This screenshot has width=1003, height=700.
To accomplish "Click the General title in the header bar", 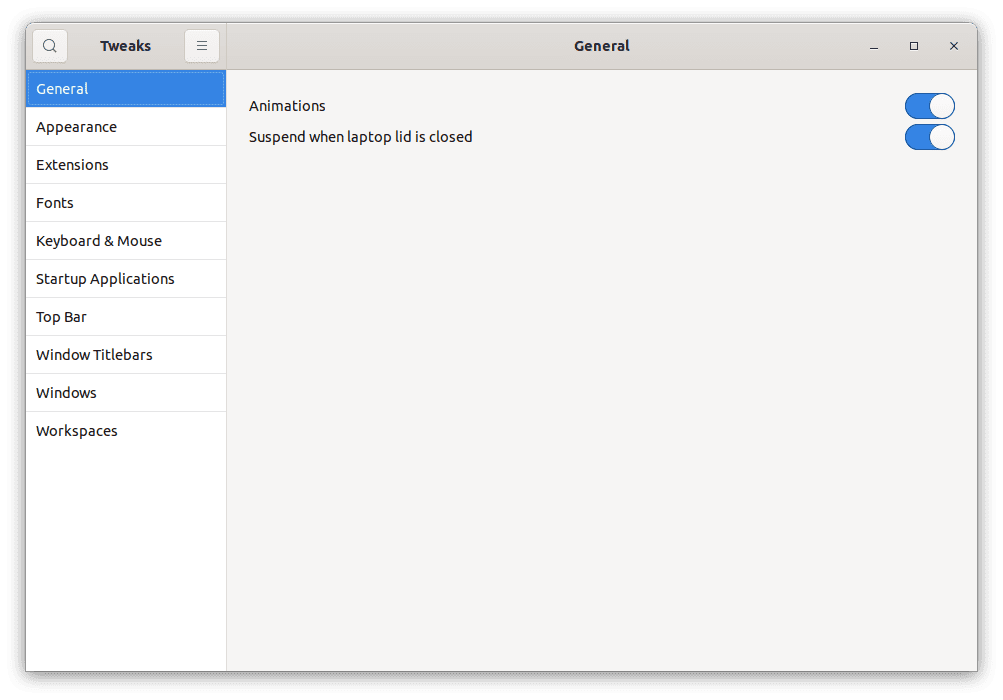I will pos(601,46).
